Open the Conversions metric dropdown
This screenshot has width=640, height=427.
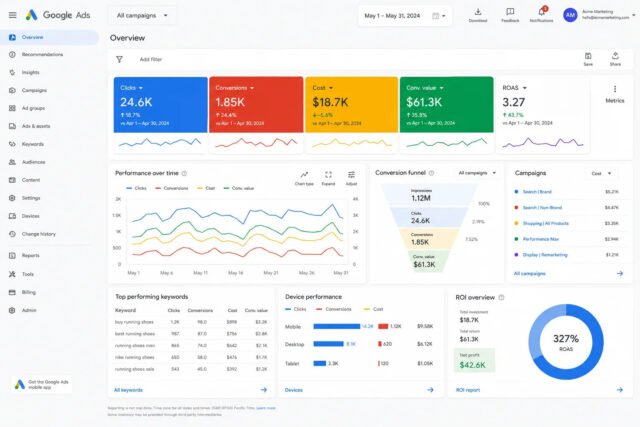(235, 88)
